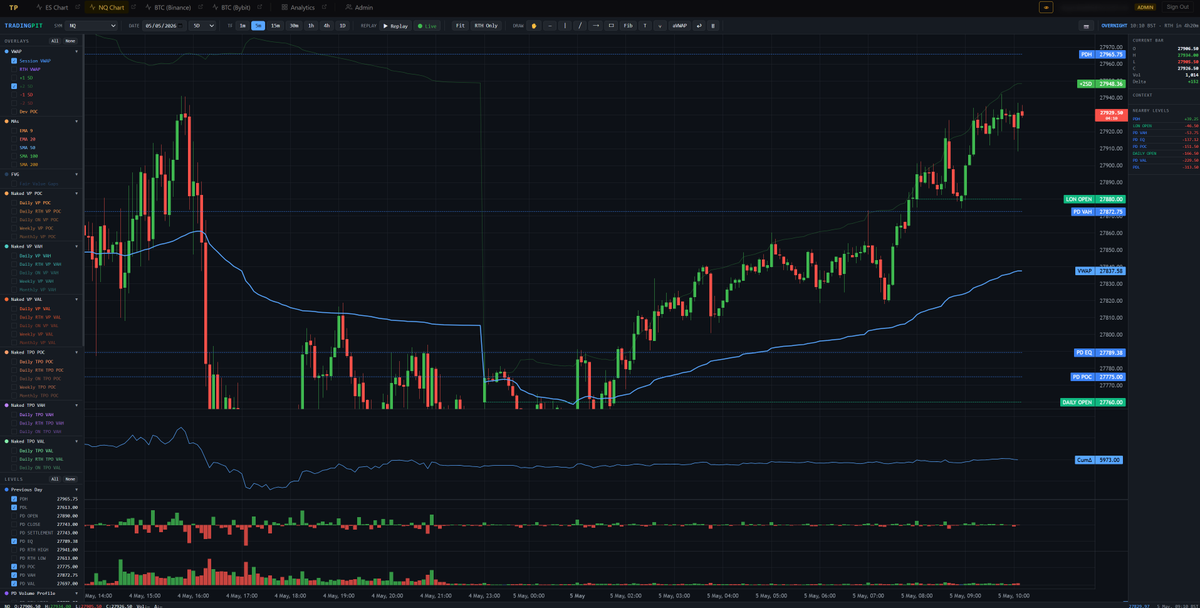Viewport: 1200px width, 608px height.
Task: Open the NQ symbol dropdown
Action: (x=92, y=25)
